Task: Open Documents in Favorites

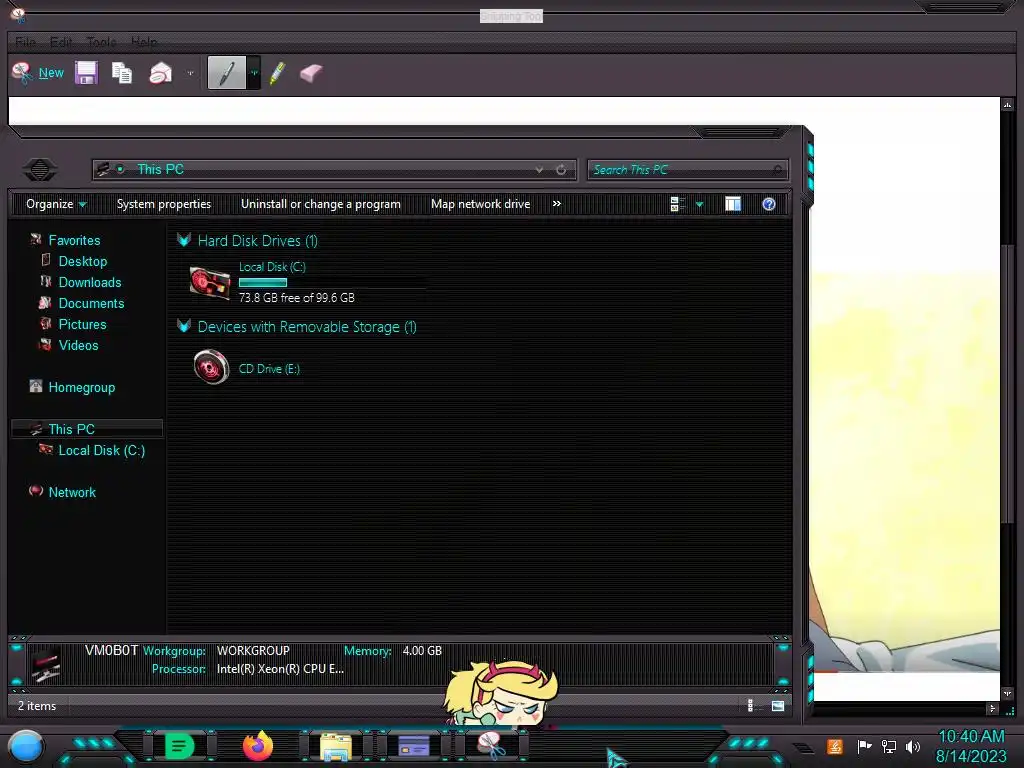Action: 91,303
